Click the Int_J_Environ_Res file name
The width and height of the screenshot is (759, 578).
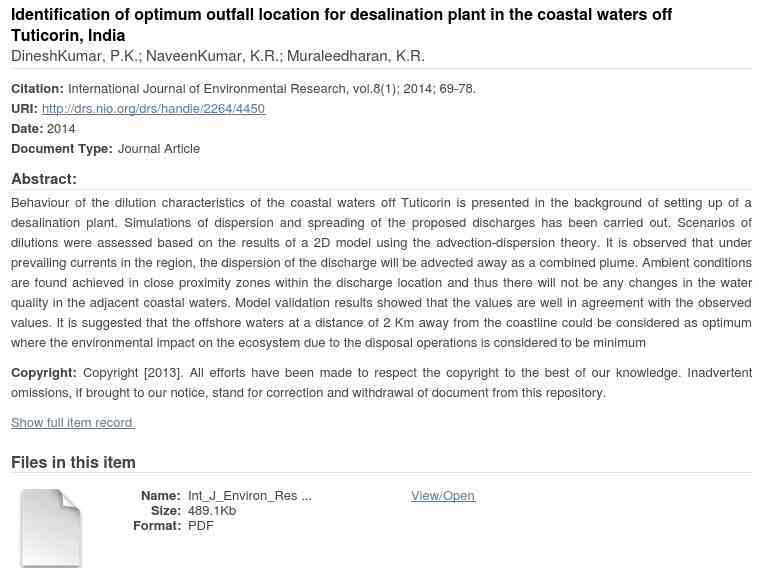coord(249,496)
